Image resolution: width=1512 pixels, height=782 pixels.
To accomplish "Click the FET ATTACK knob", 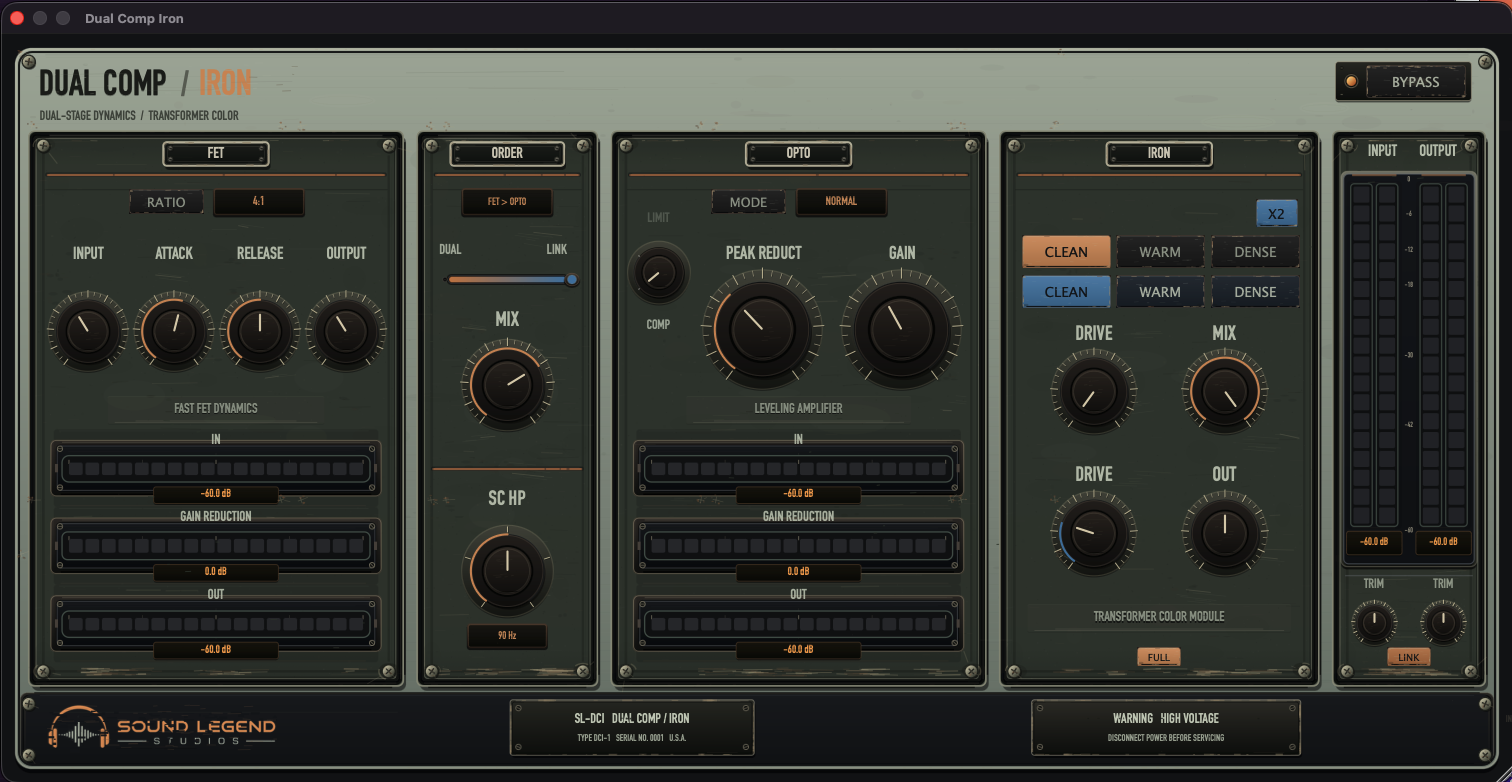I will 174,331.
